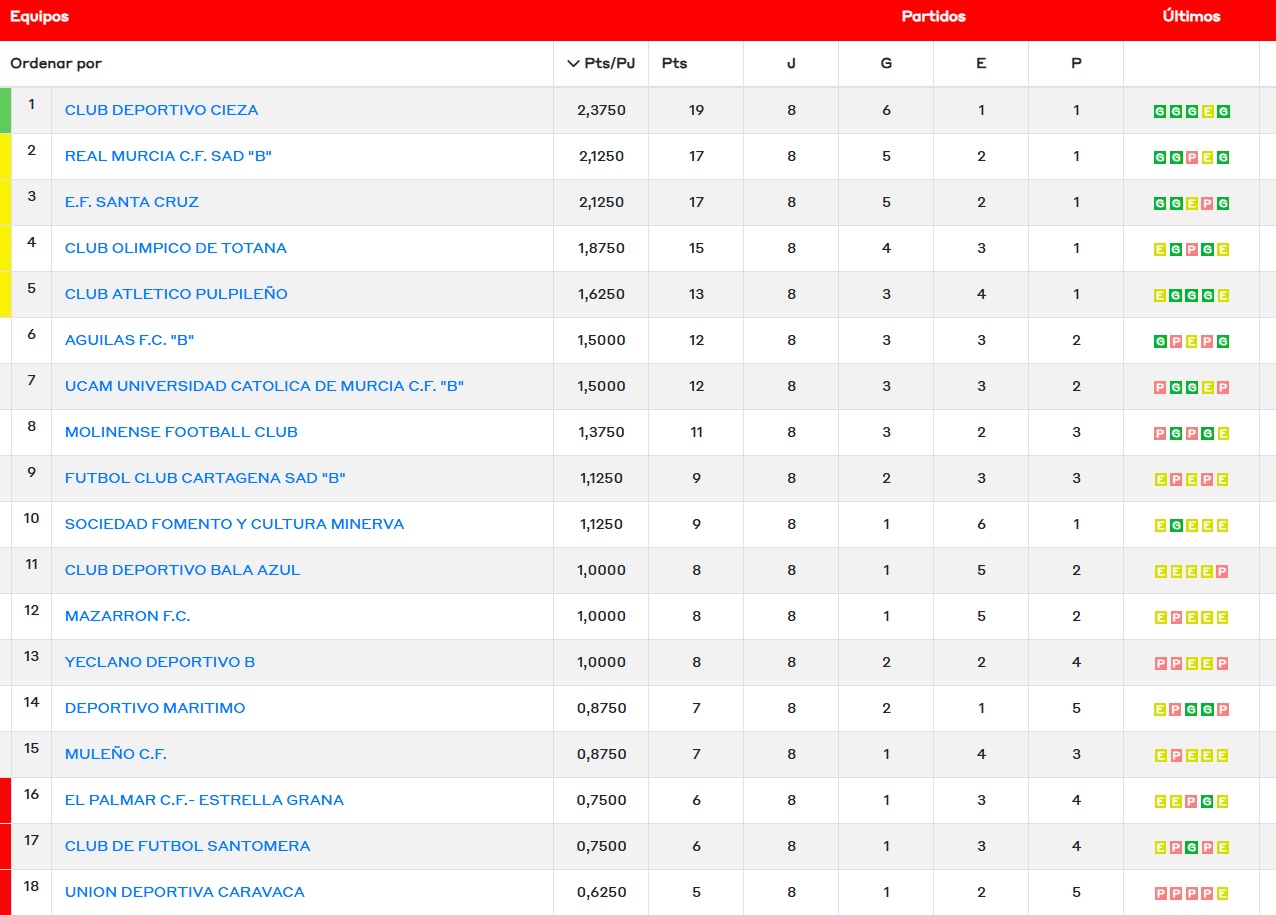
Task: Select the Partidos header section
Action: pos(933,17)
